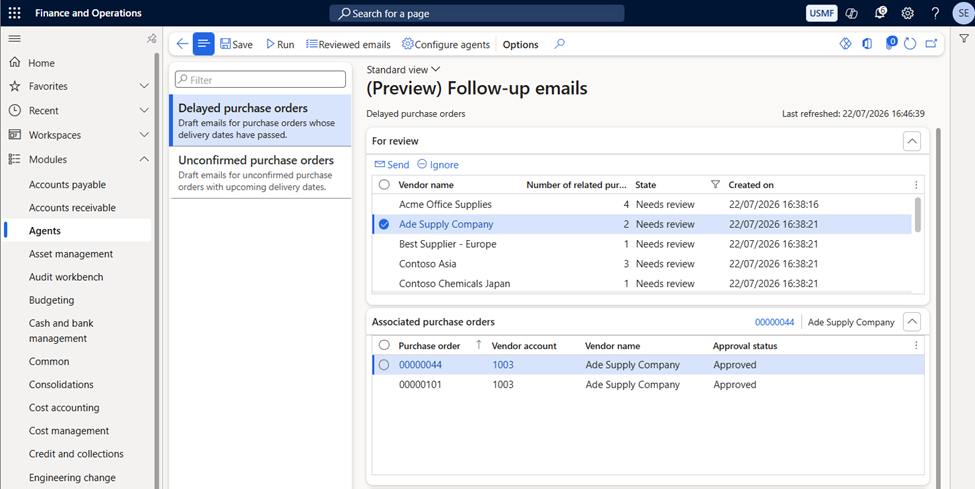
Task: Open the State column filter icon
Action: [715, 184]
